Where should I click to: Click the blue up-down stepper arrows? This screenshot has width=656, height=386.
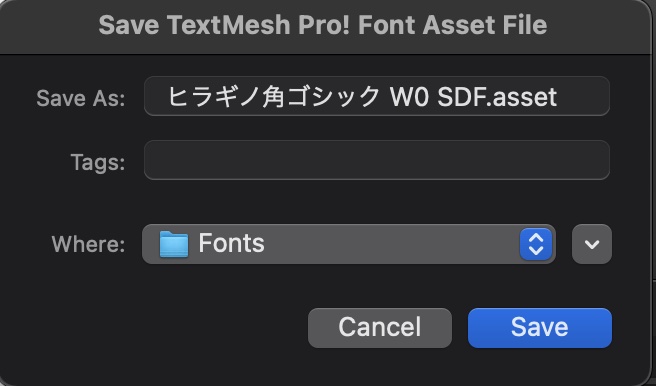click(536, 244)
